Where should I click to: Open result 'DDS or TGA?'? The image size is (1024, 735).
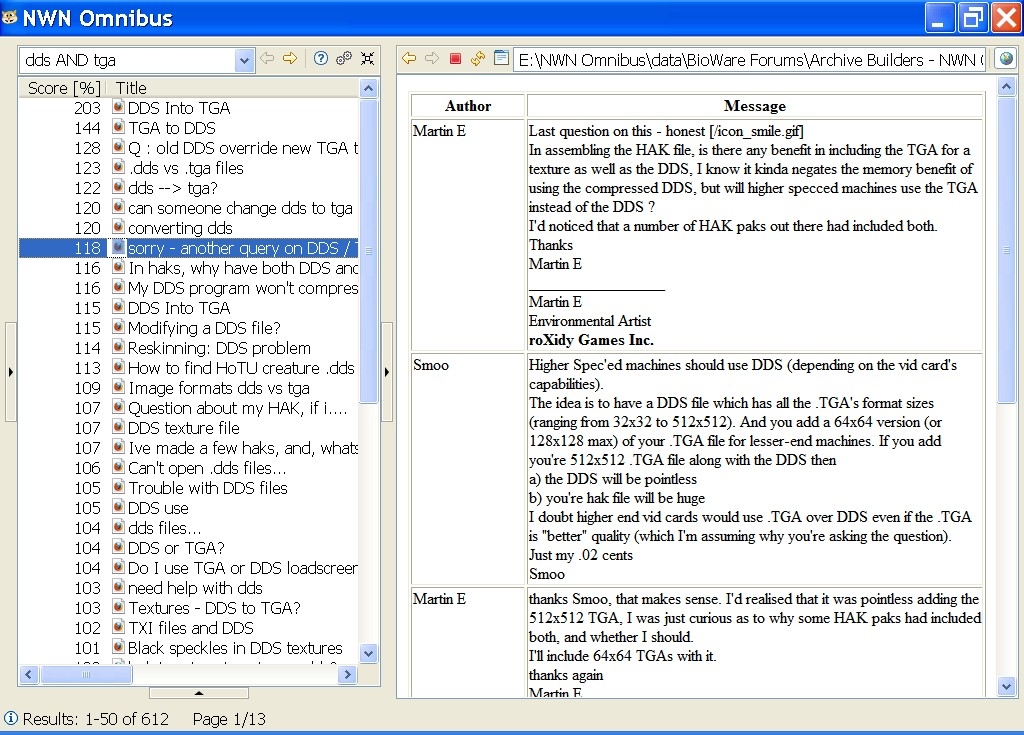click(176, 548)
